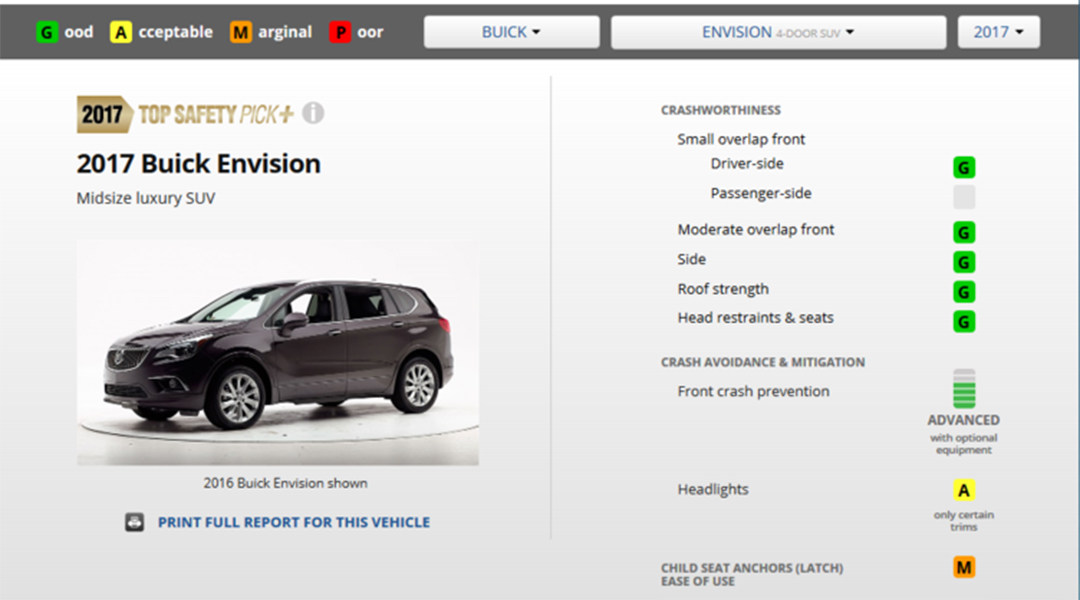
Task: Click Print Full Report For This Vehicle link
Action: (294, 522)
